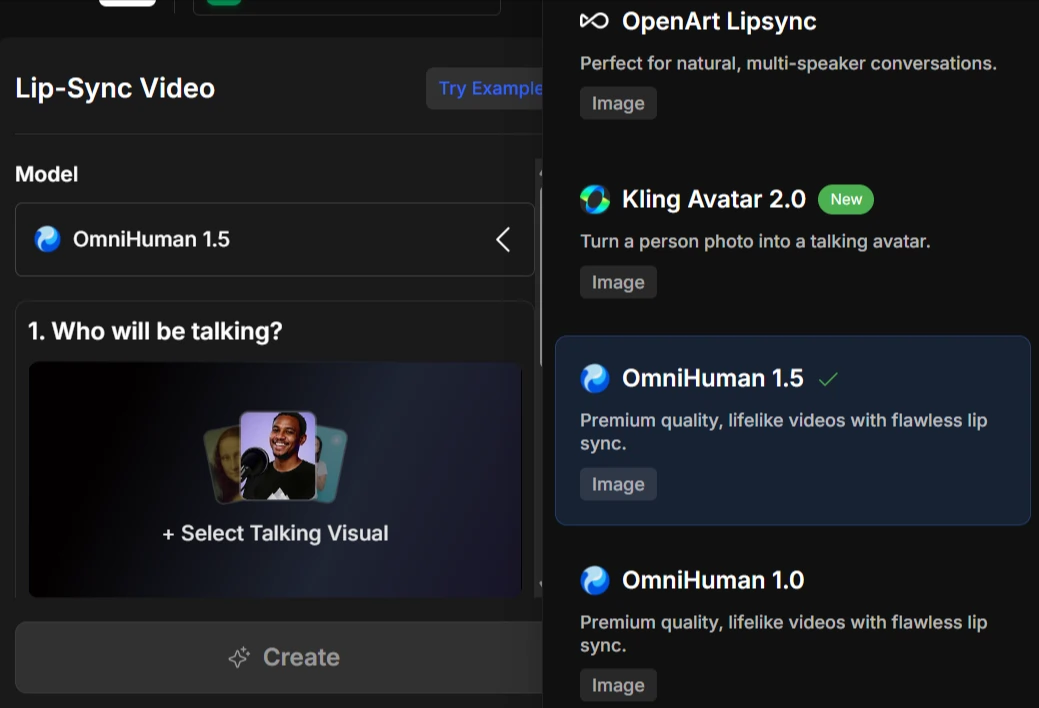Choose Kling Avatar 2.0 model option

pyautogui.click(x=793, y=241)
